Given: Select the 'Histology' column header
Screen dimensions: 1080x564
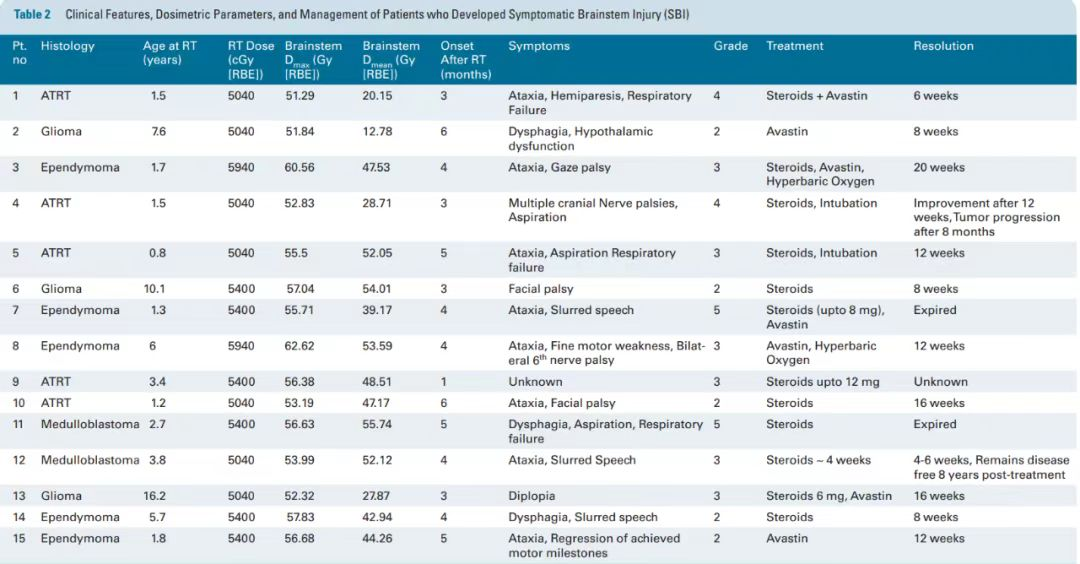Looking at the screenshot, I should [68, 46].
